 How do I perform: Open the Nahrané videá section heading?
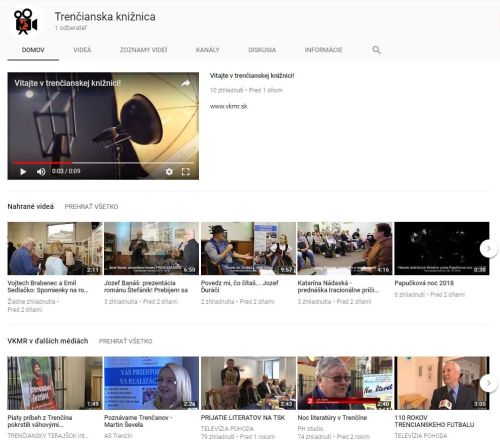point(31,207)
